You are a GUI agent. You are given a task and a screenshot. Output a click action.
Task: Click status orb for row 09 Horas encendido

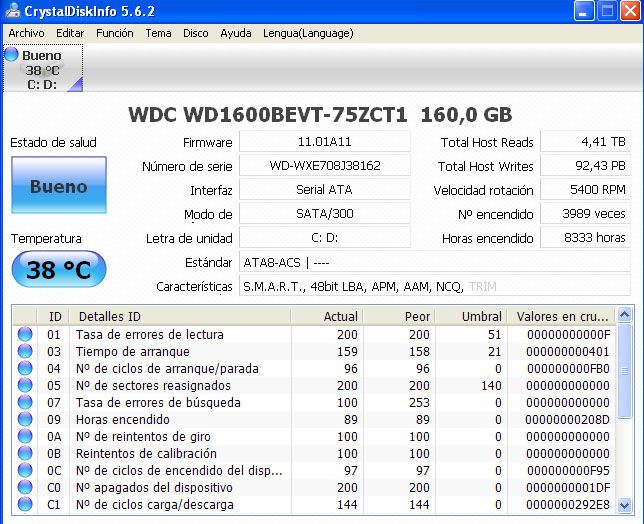(x=25, y=419)
